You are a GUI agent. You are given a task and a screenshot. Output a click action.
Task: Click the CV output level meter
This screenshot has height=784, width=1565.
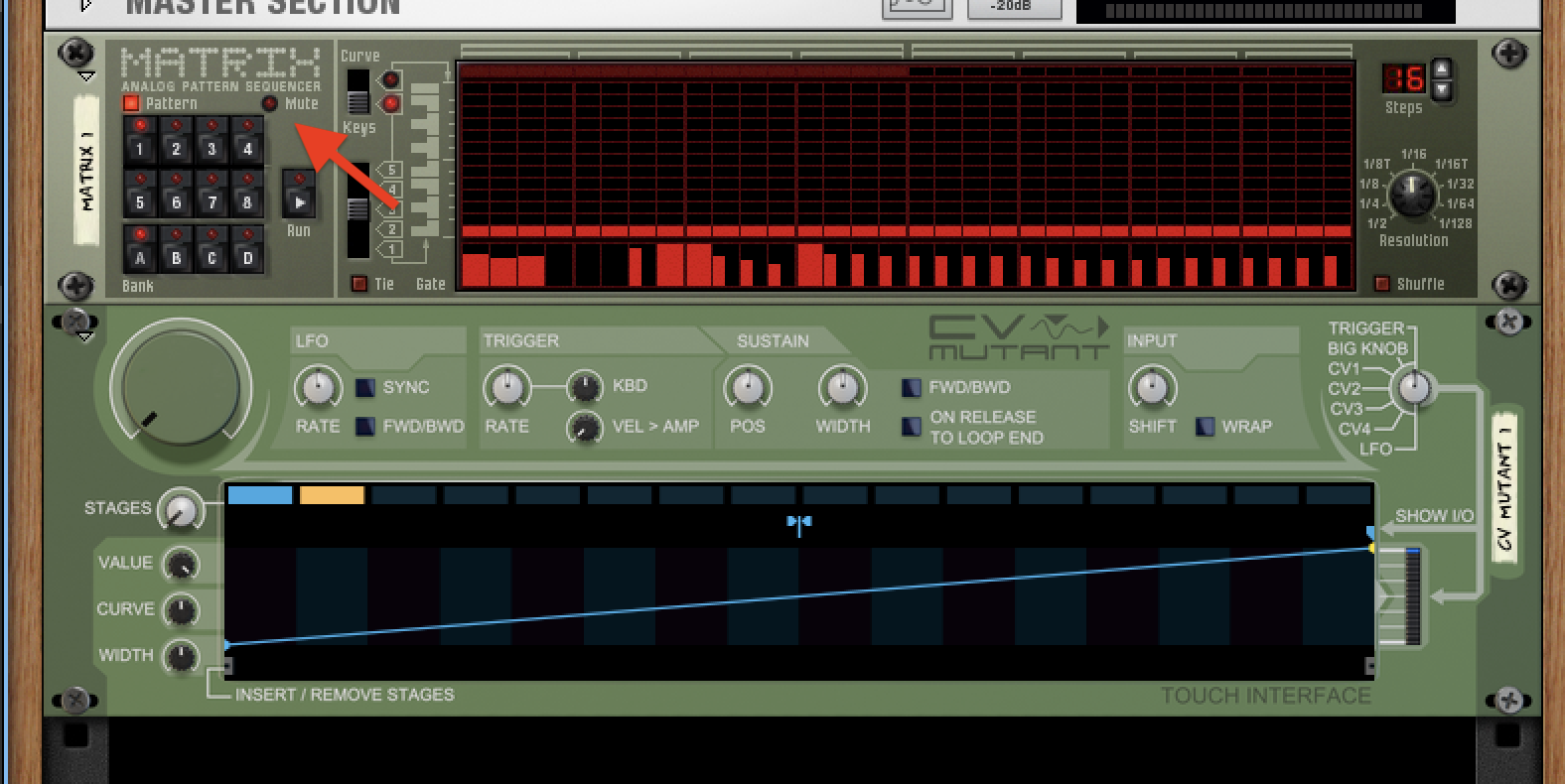1412,595
